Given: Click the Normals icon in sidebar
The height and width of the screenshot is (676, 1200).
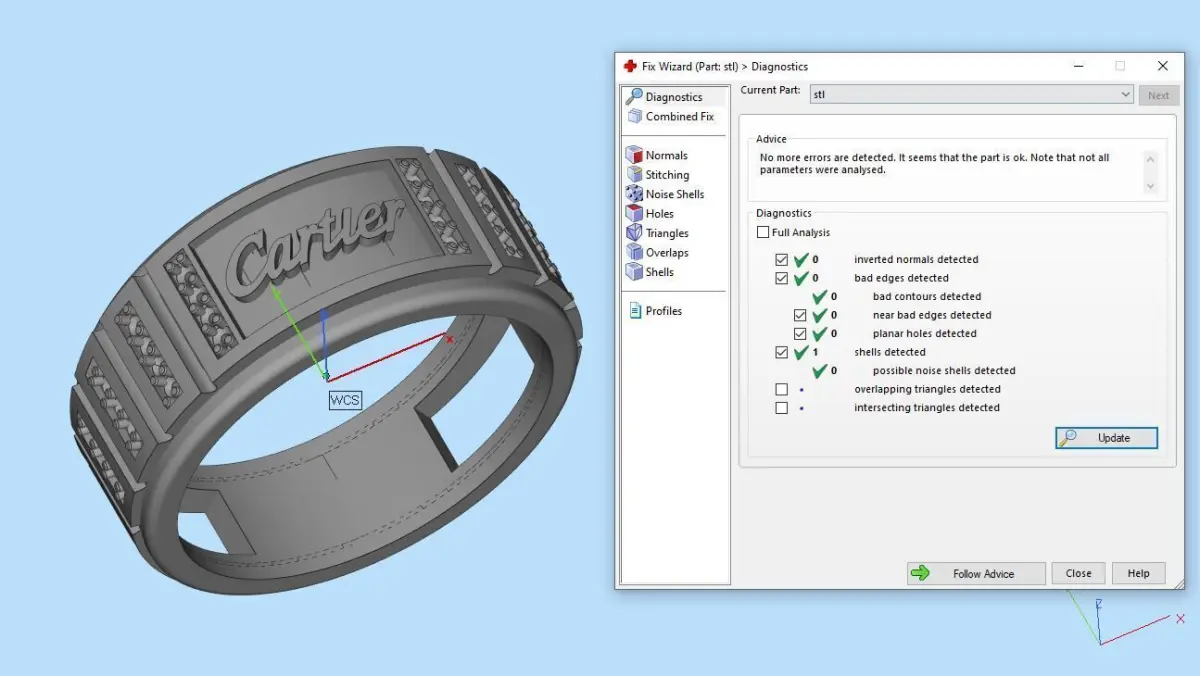Looking at the screenshot, I should [634, 155].
